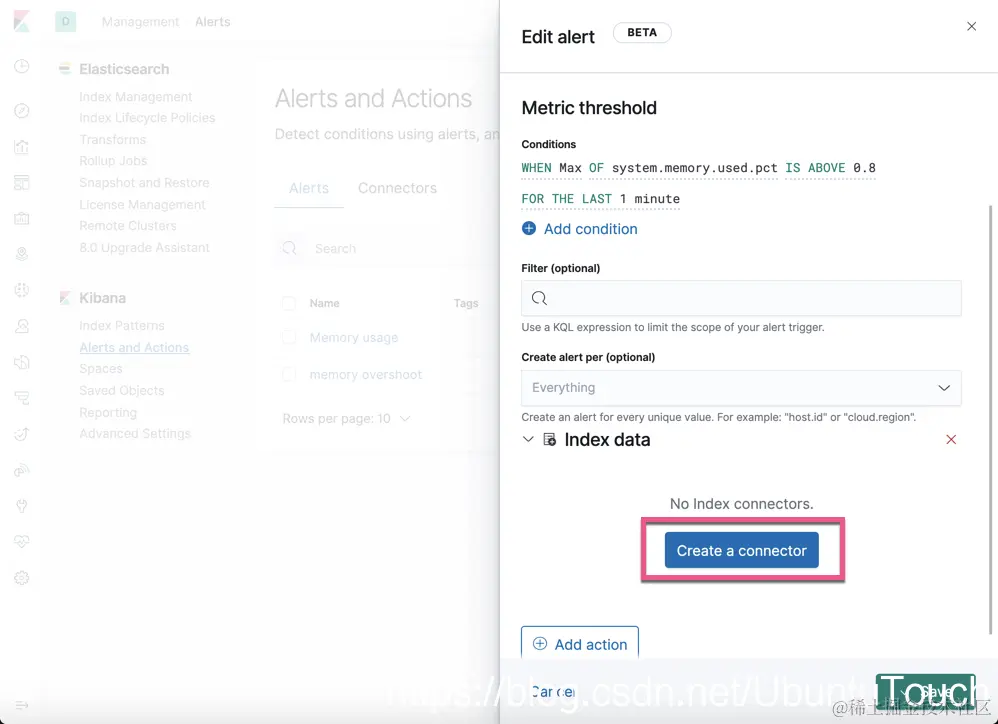This screenshot has height=724, width=998.
Task: Open Rollup Jobs menu item
Action: point(113,161)
